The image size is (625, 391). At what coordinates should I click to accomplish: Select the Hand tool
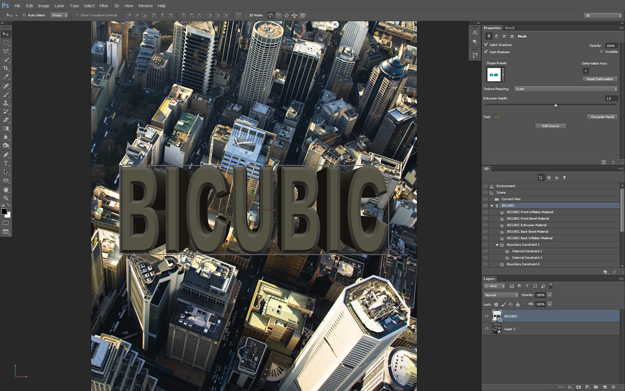coord(6,190)
